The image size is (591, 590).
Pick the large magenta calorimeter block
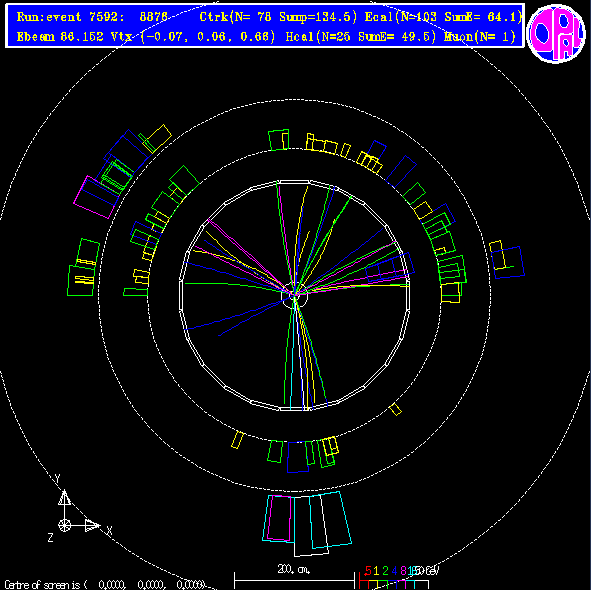click(x=96, y=197)
